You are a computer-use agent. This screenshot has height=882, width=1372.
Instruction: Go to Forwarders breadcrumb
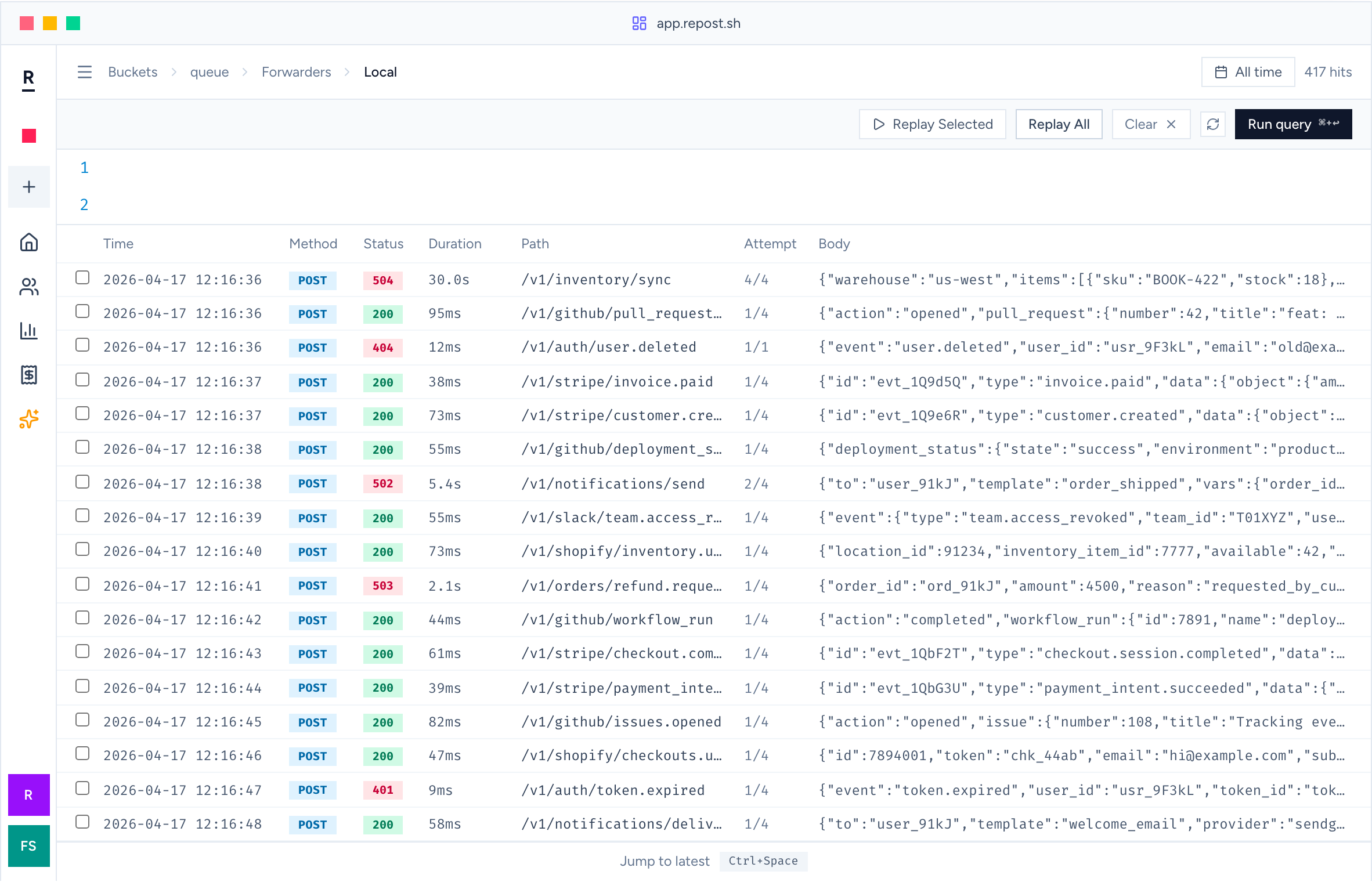pyautogui.click(x=297, y=72)
